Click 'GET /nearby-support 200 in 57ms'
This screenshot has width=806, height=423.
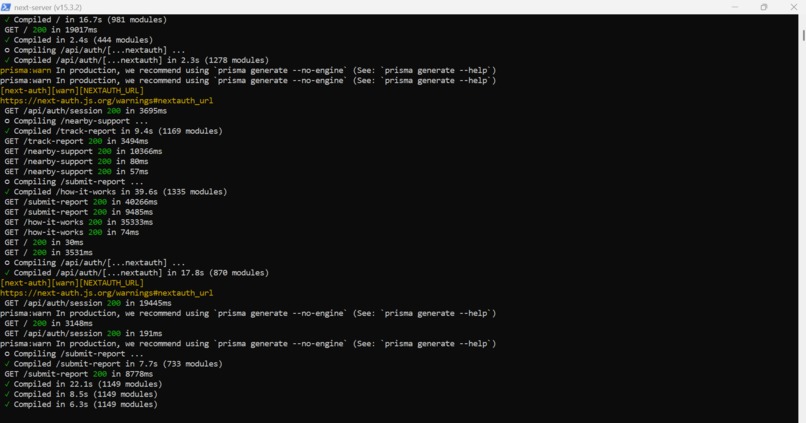76,171
